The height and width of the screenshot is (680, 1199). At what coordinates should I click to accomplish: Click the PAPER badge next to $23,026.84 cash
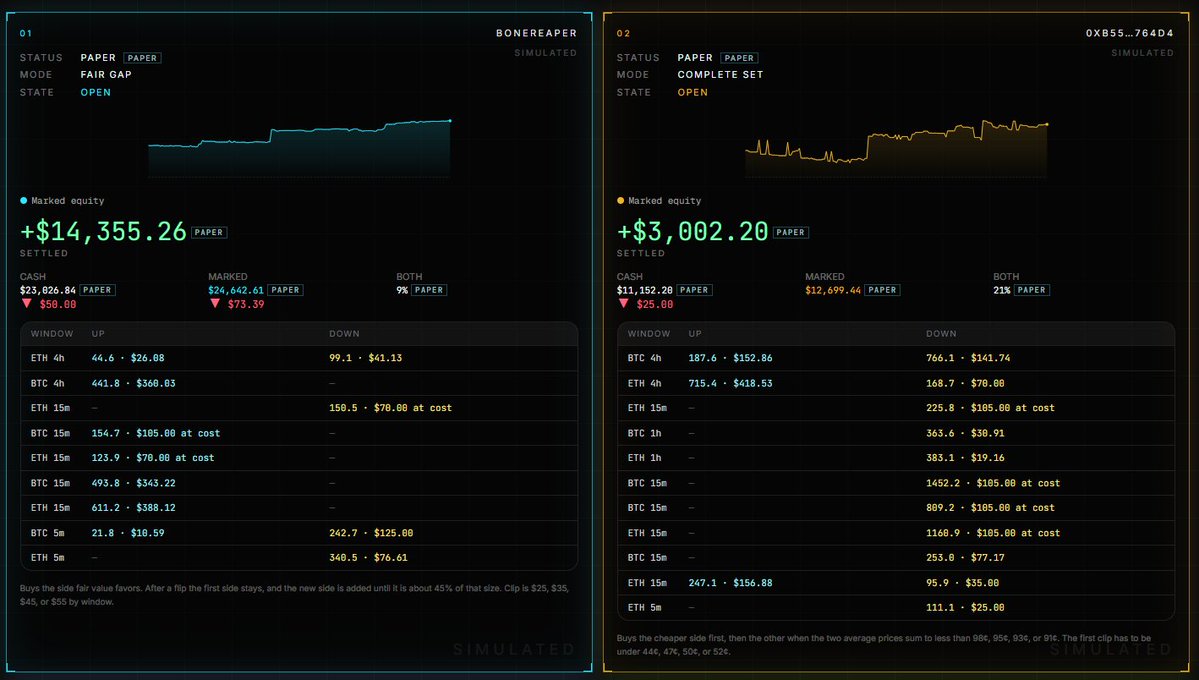click(97, 290)
